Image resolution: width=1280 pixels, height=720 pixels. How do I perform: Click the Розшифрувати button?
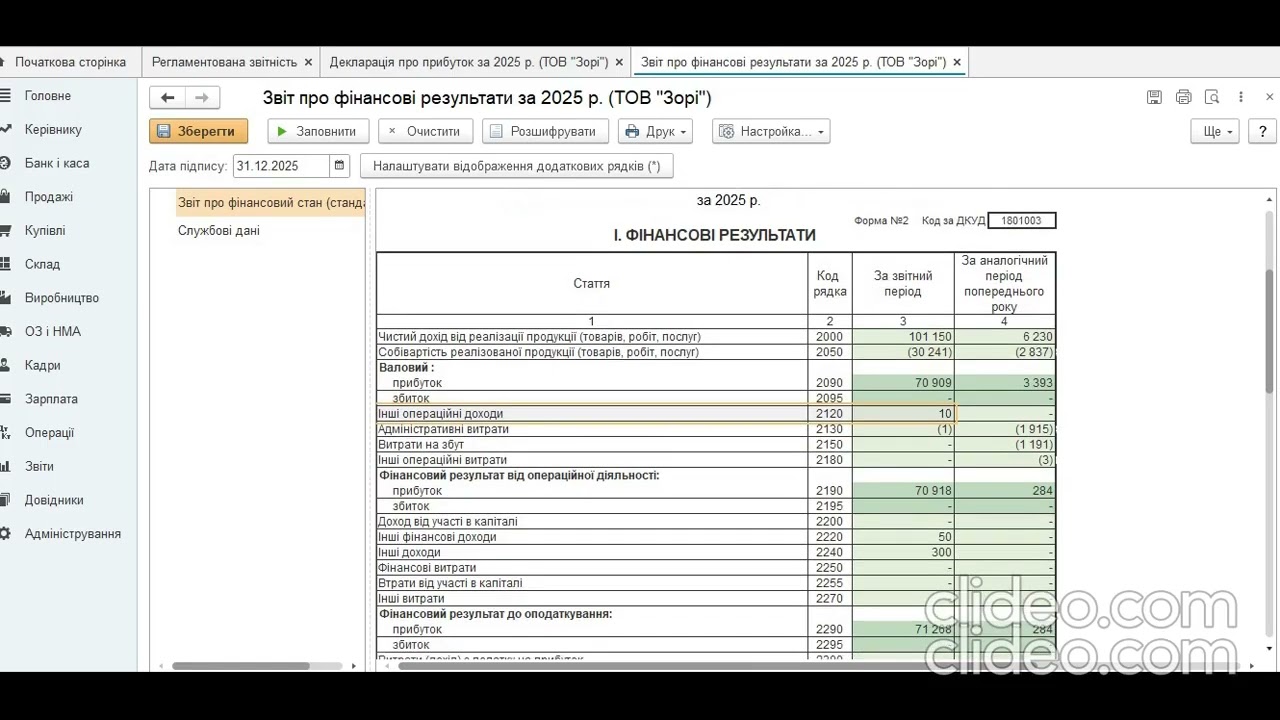tap(545, 131)
